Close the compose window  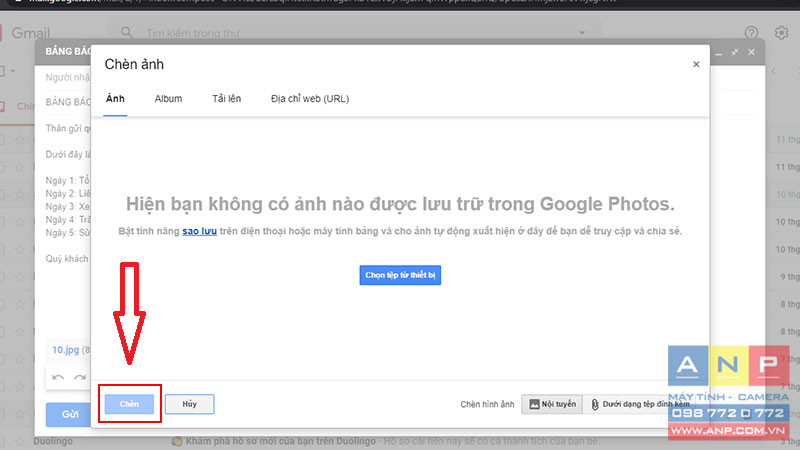click(x=751, y=52)
